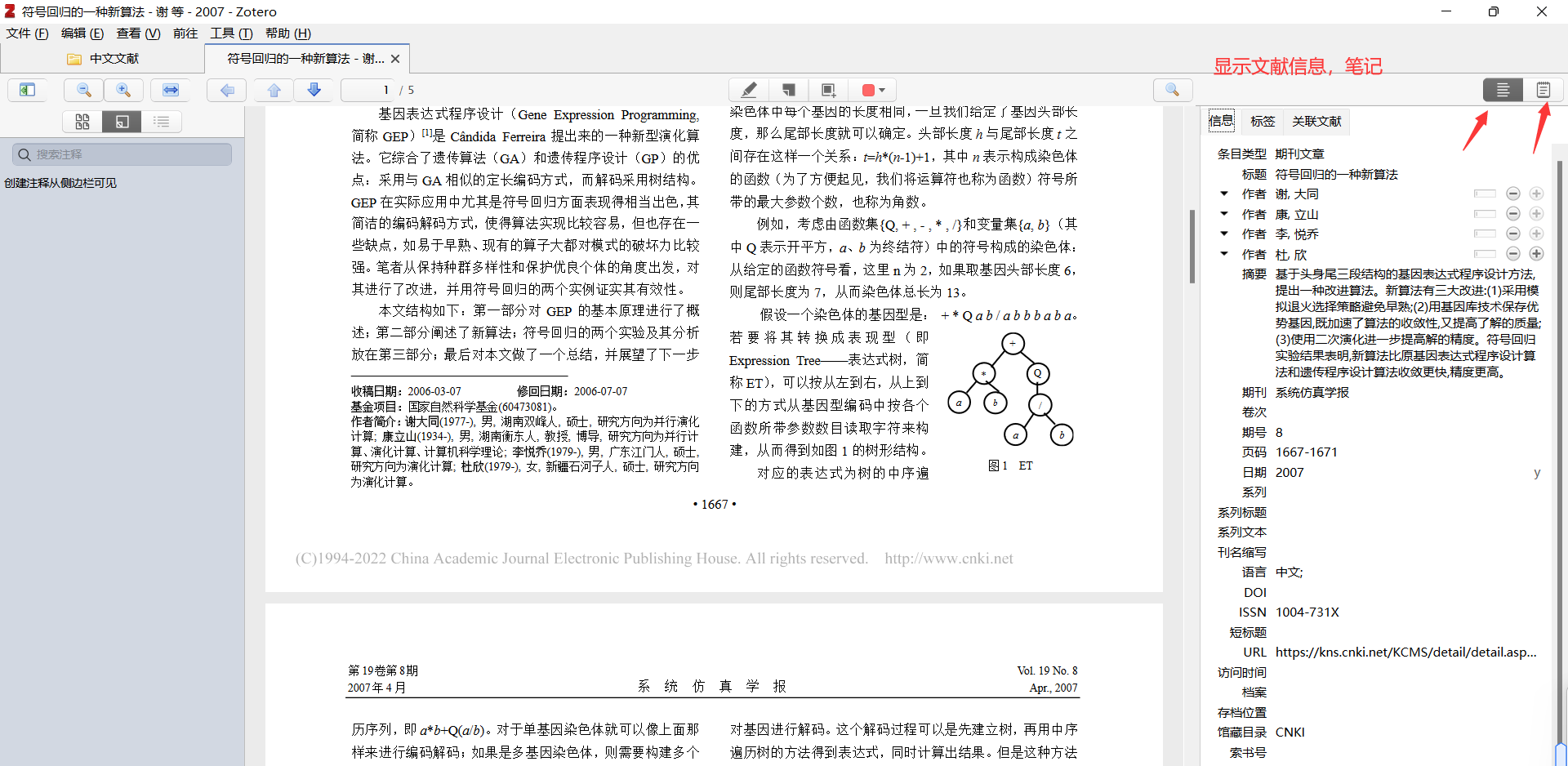
Task: Edit the 馆藏目录 value CNKI
Action: click(x=1290, y=732)
